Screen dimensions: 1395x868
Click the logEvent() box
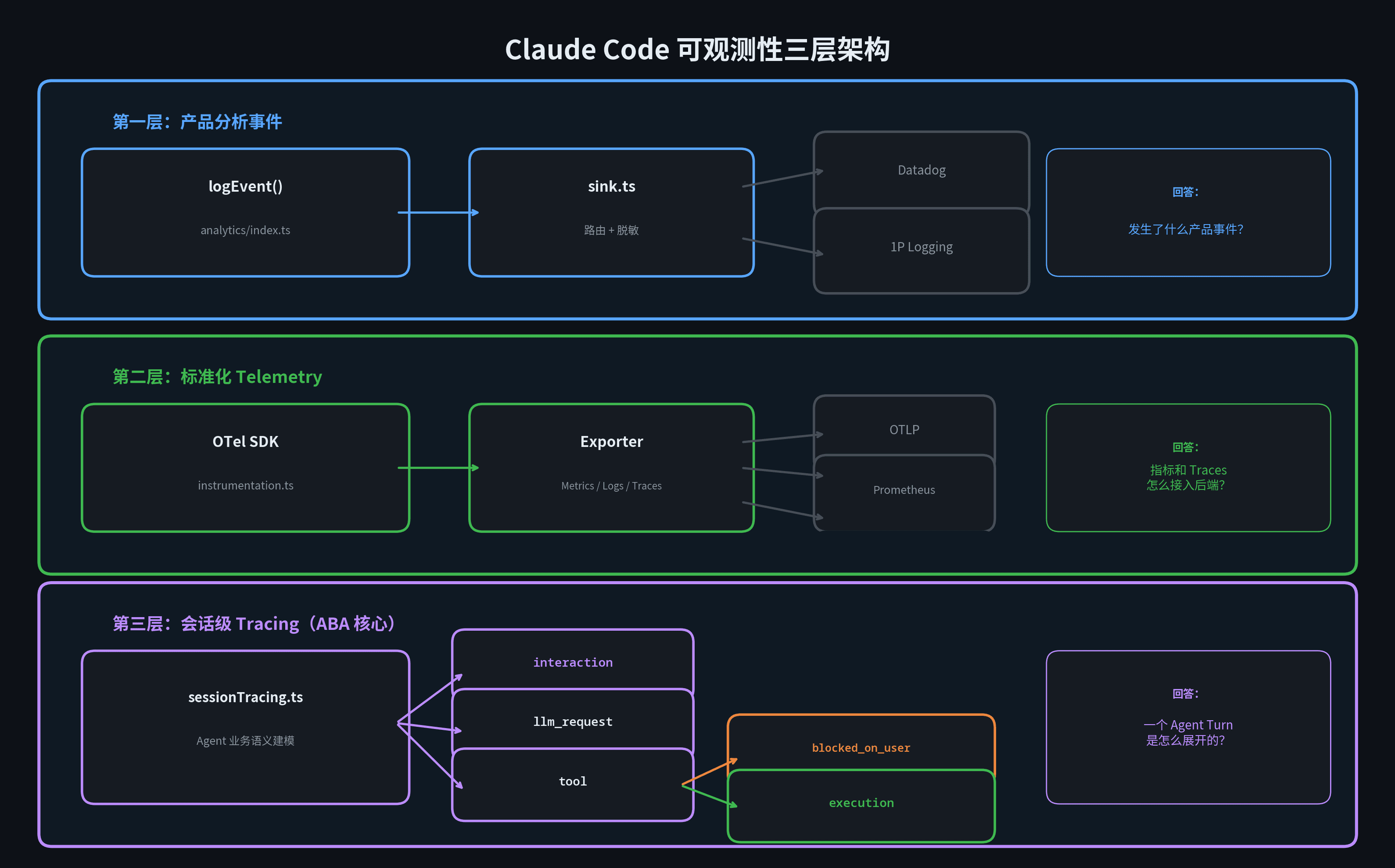pyautogui.click(x=245, y=212)
